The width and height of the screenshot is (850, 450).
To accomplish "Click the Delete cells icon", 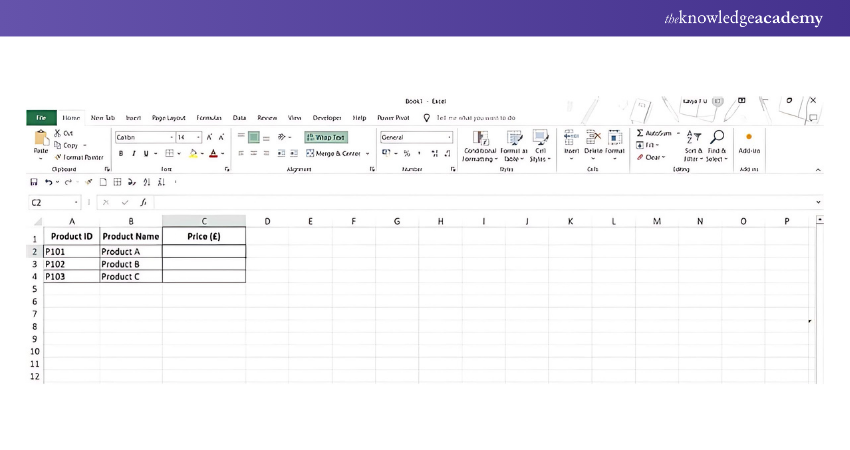I will tap(593, 139).
